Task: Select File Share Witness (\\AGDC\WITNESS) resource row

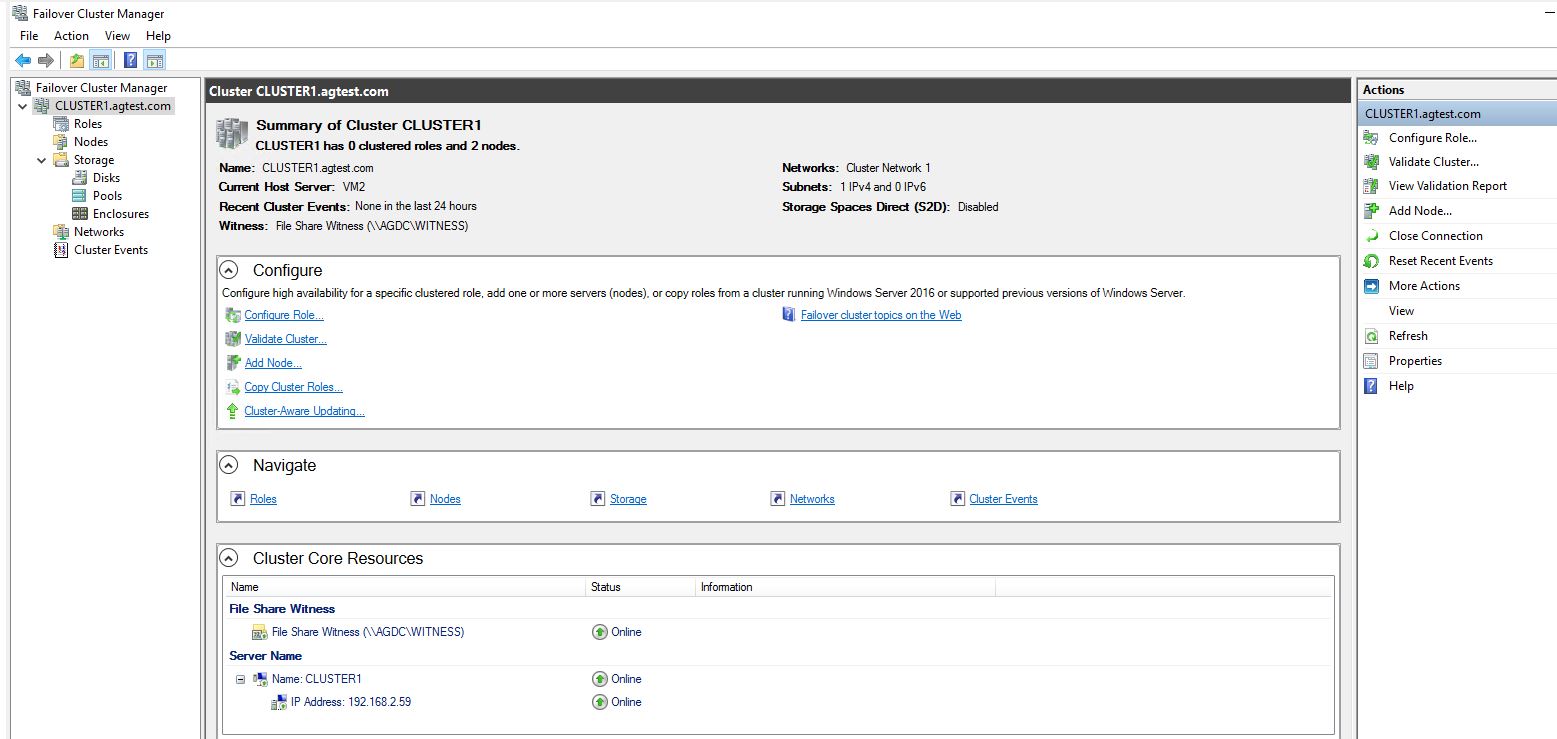Action: click(780, 632)
